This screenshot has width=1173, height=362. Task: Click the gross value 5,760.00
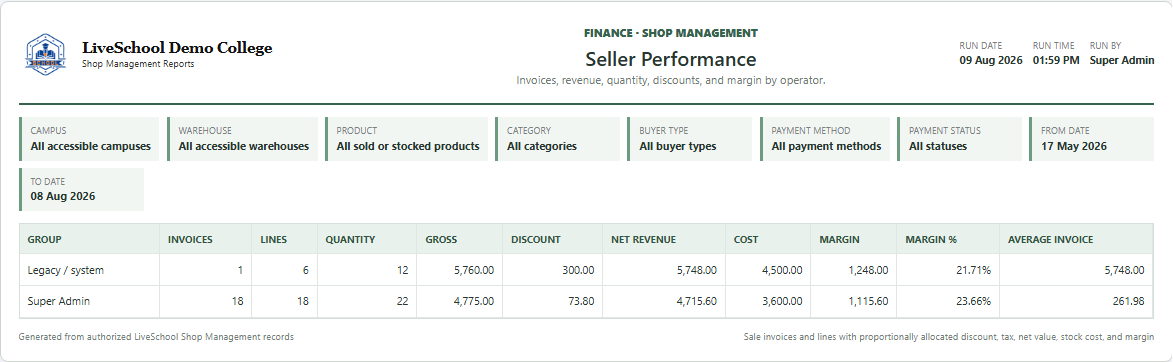tap(474, 270)
